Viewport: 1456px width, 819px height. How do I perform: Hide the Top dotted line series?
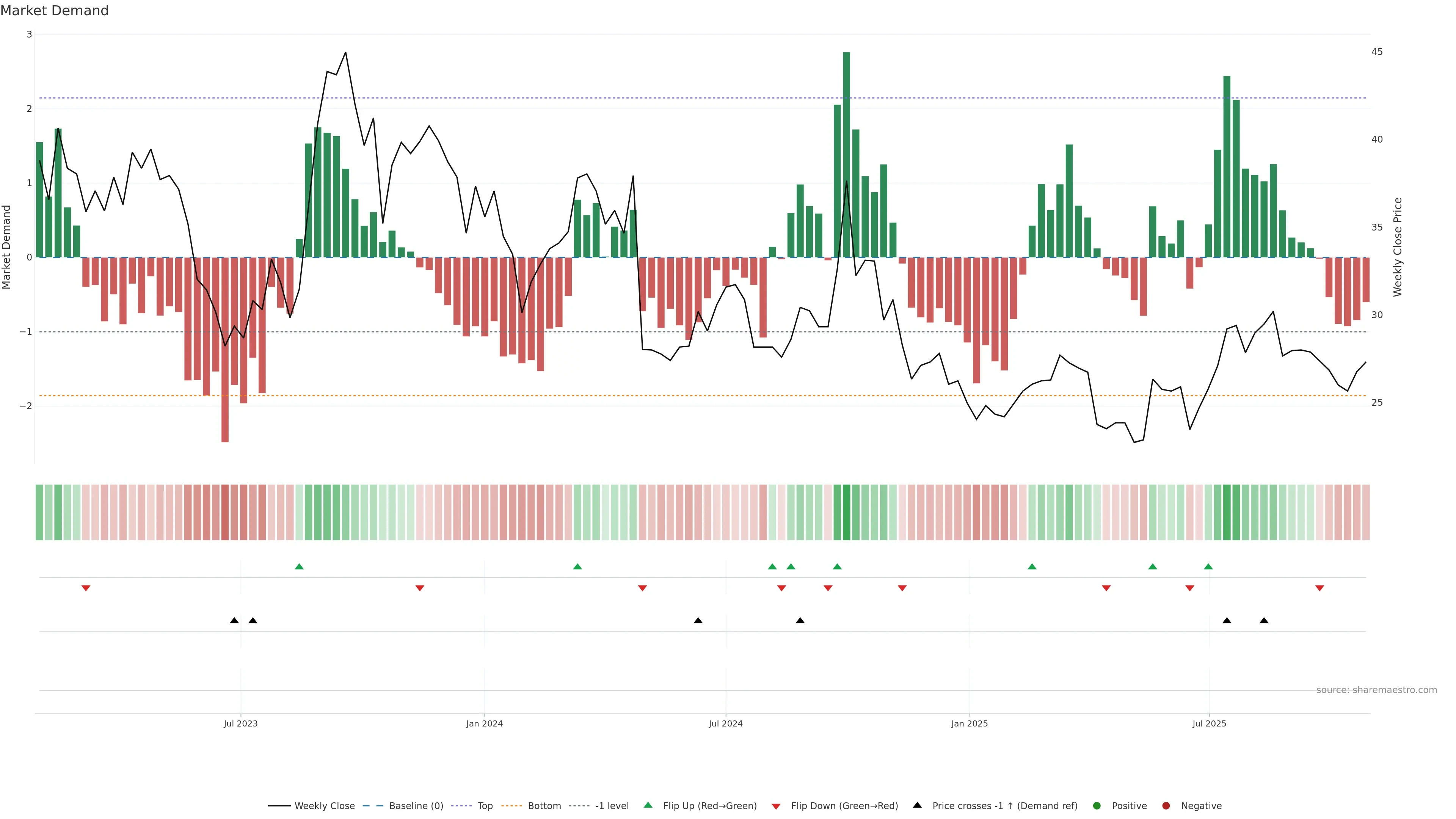[x=485, y=806]
